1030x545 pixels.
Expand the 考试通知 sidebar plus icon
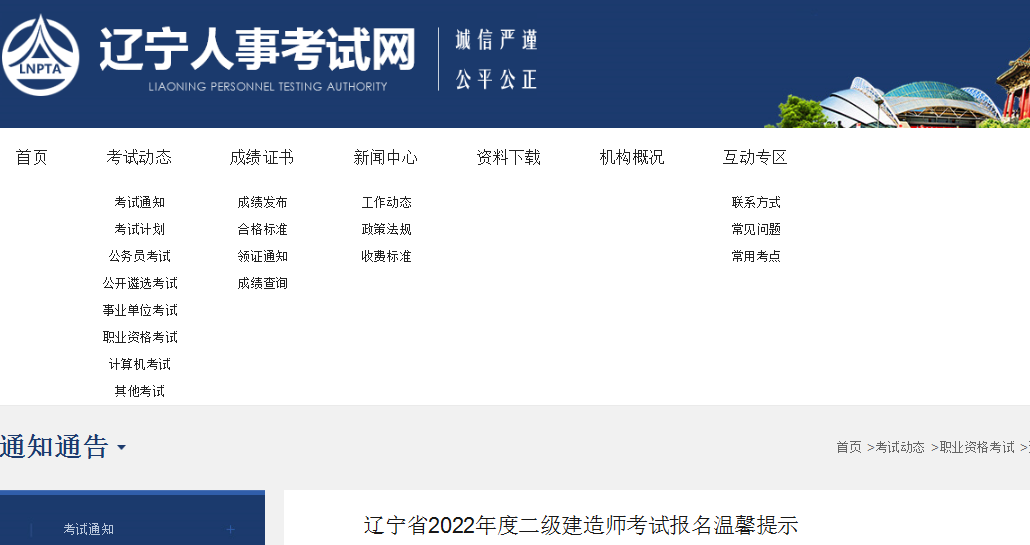coord(231,529)
